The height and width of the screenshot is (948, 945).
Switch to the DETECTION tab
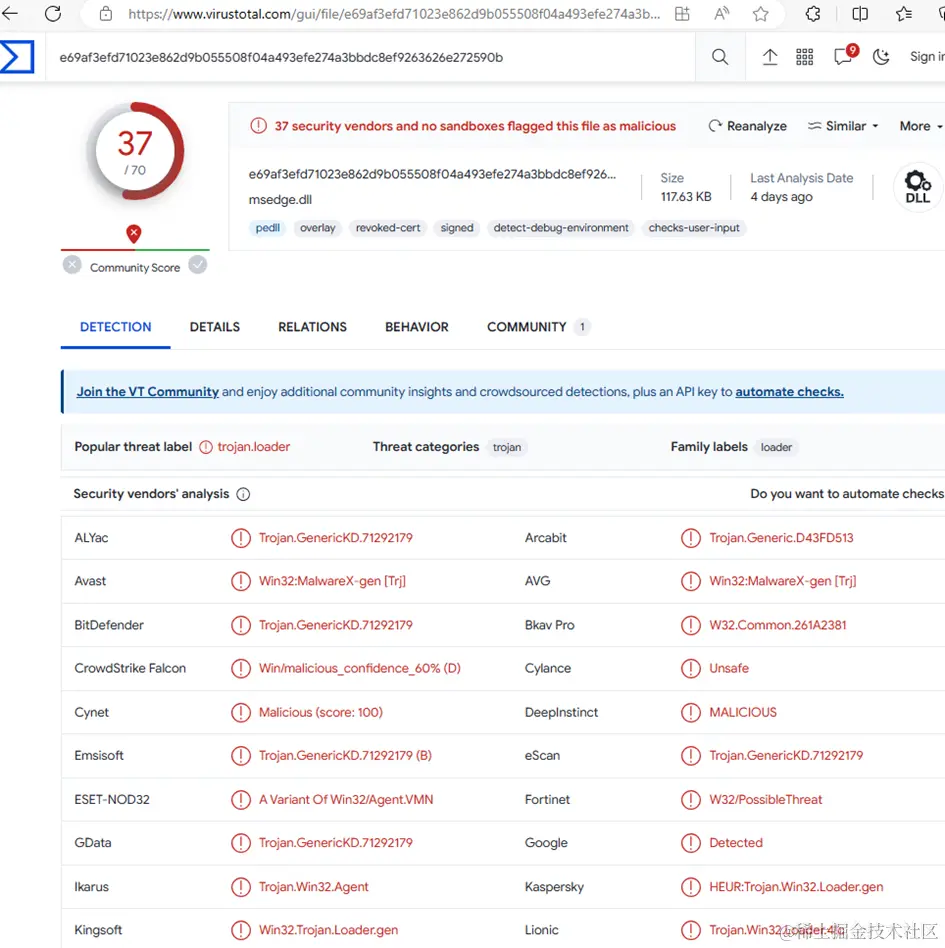(x=115, y=327)
